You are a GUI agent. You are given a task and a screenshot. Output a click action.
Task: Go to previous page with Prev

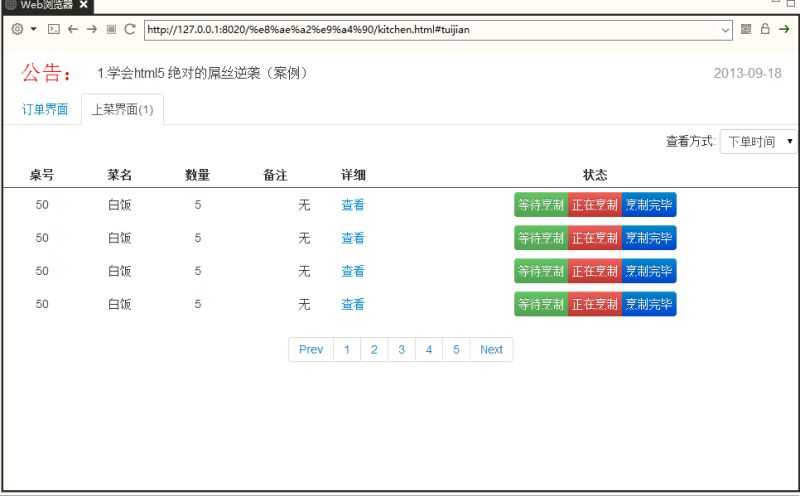[x=311, y=350]
